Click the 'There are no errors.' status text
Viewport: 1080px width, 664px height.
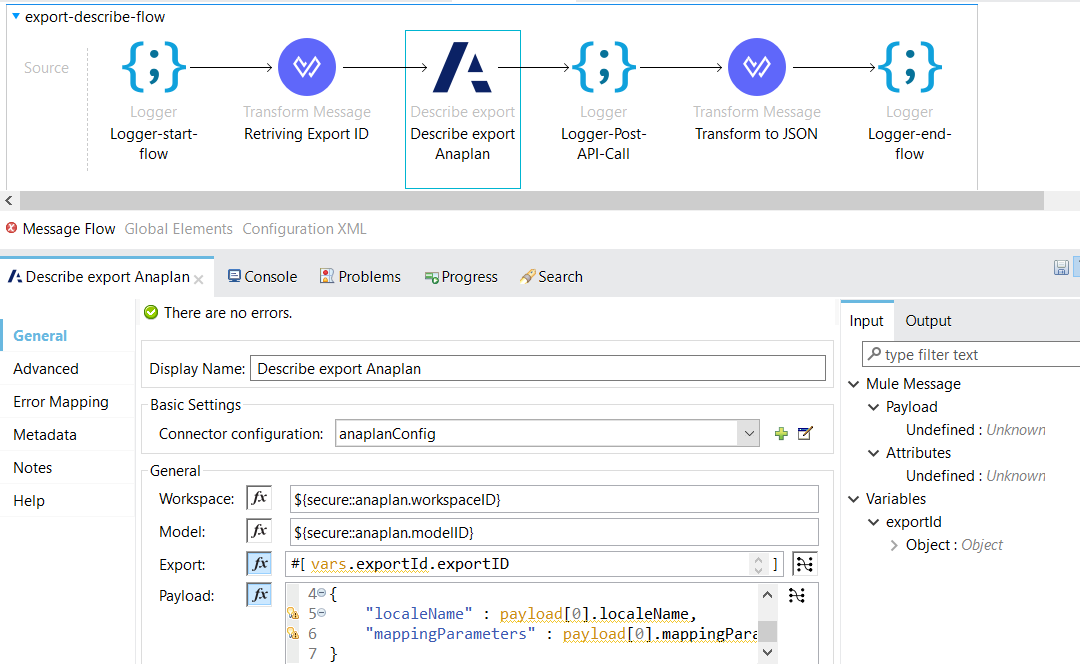click(228, 313)
